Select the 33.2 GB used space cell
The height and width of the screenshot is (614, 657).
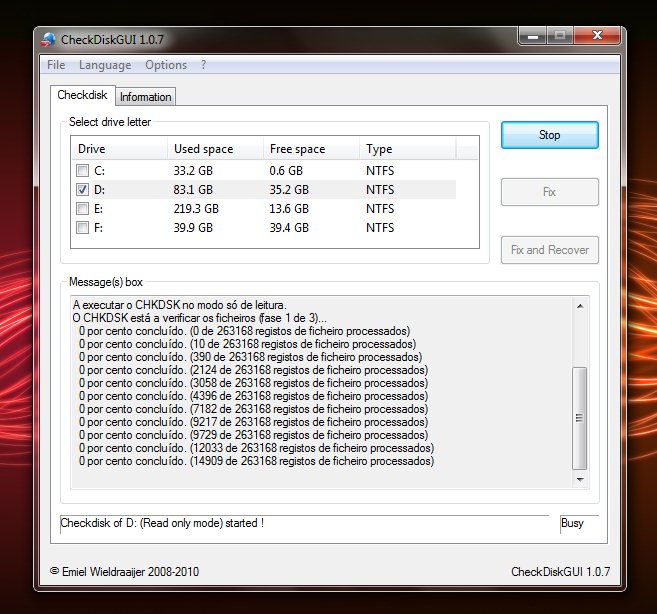click(193, 171)
